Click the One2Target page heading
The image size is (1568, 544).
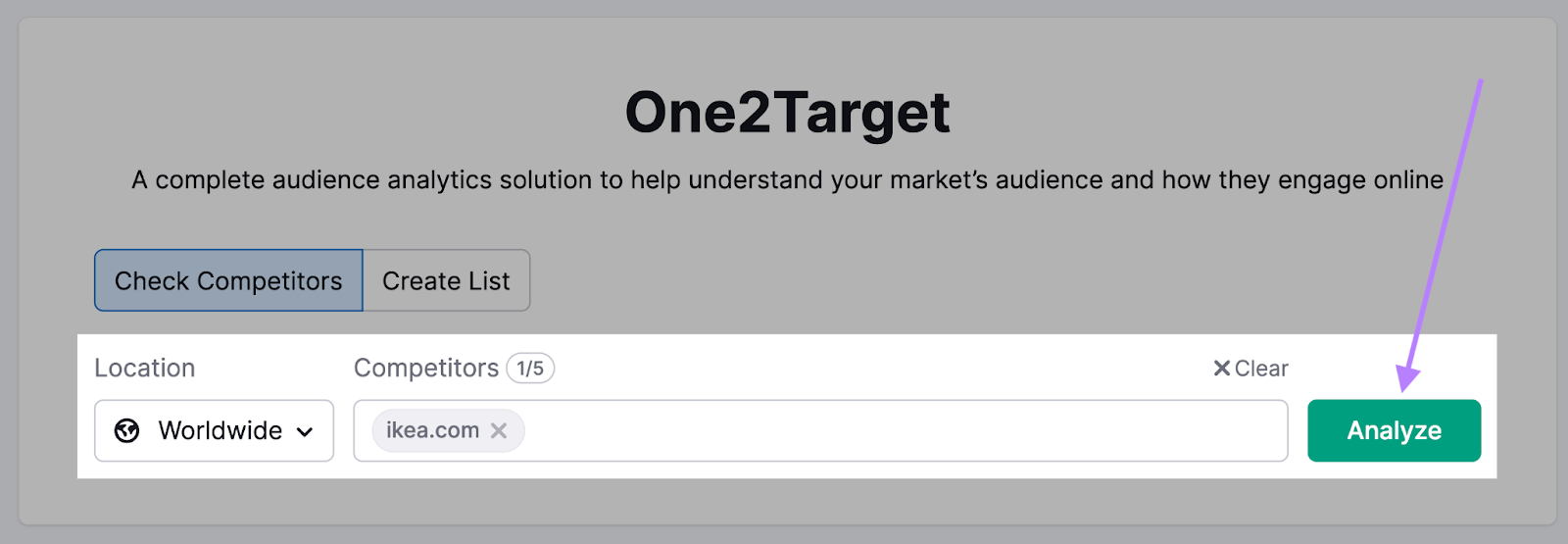pyautogui.click(x=787, y=113)
